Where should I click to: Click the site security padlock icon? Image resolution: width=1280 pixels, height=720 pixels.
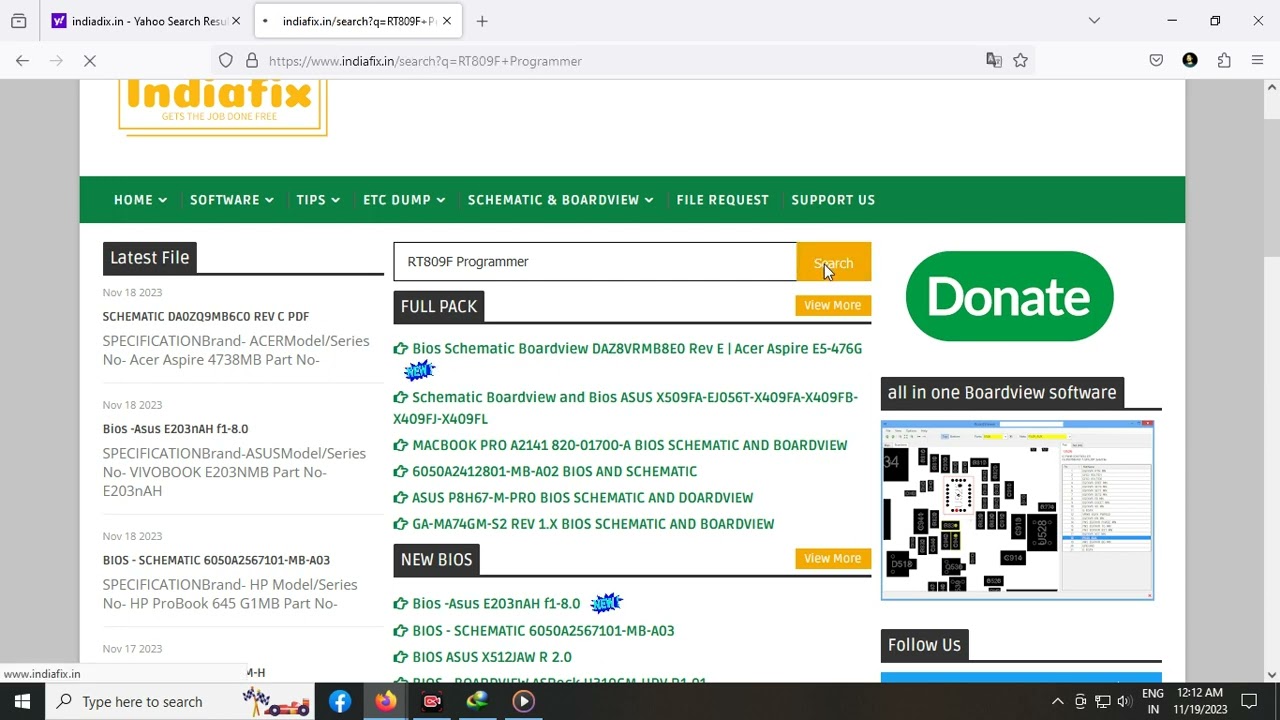pyautogui.click(x=252, y=61)
